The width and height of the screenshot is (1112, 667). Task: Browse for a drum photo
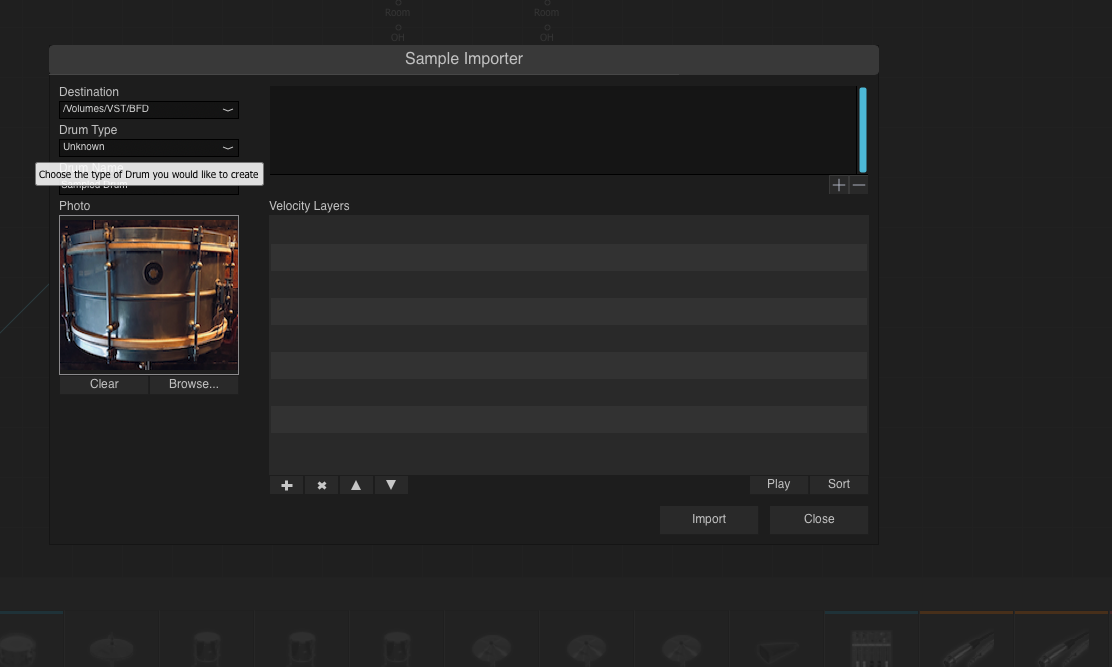point(194,384)
